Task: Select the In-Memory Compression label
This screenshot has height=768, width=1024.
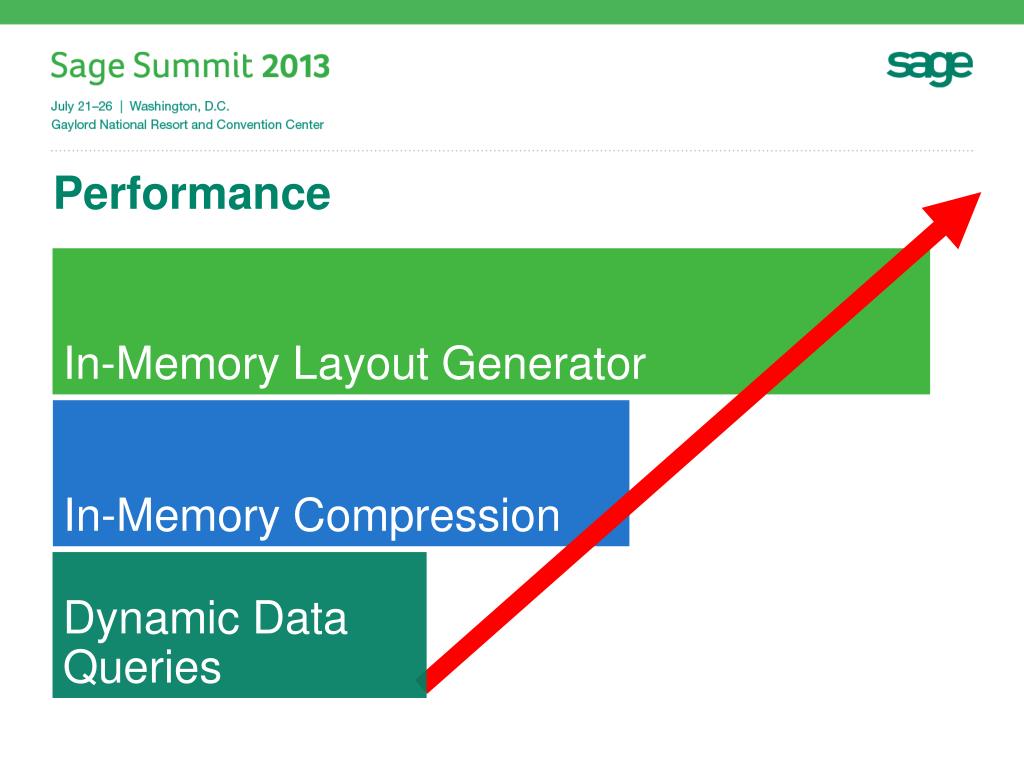Action: click(312, 516)
